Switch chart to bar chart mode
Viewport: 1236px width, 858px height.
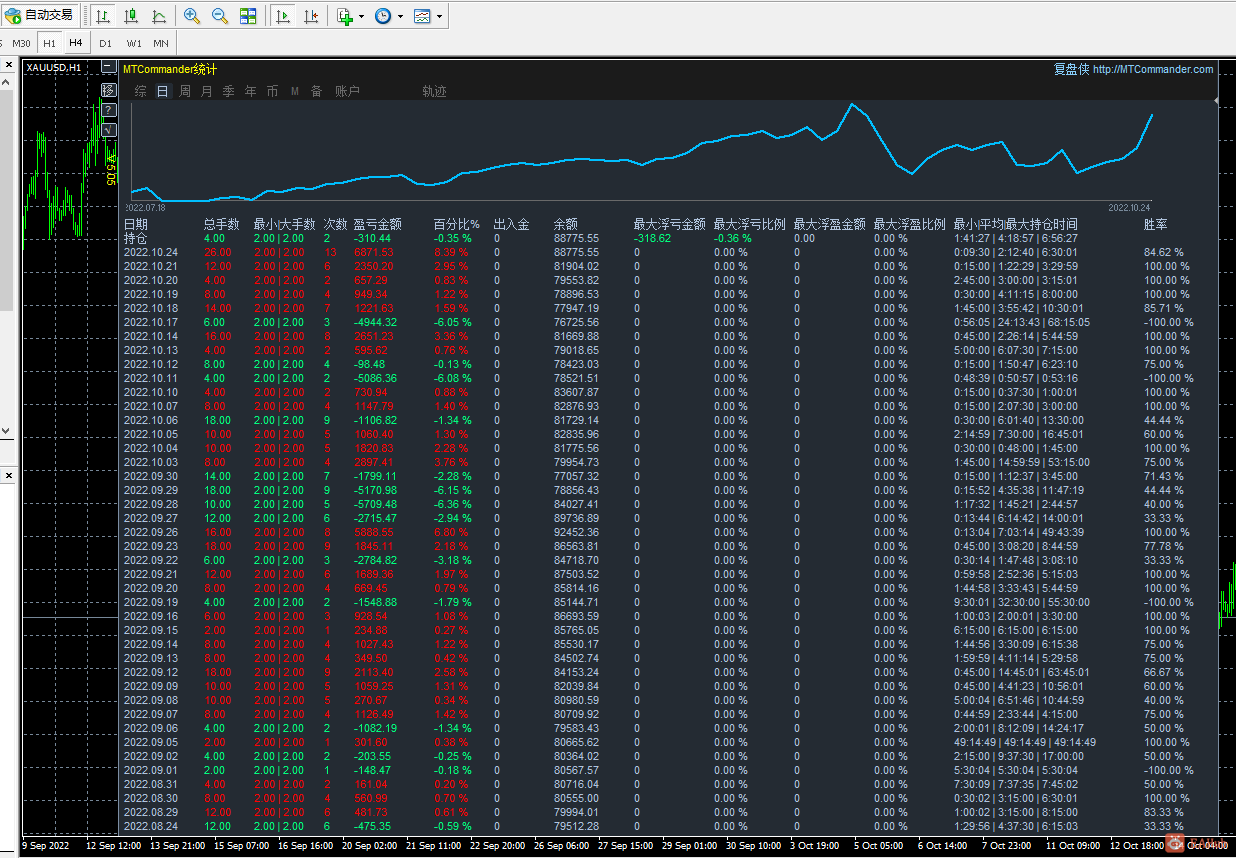(x=103, y=16)
